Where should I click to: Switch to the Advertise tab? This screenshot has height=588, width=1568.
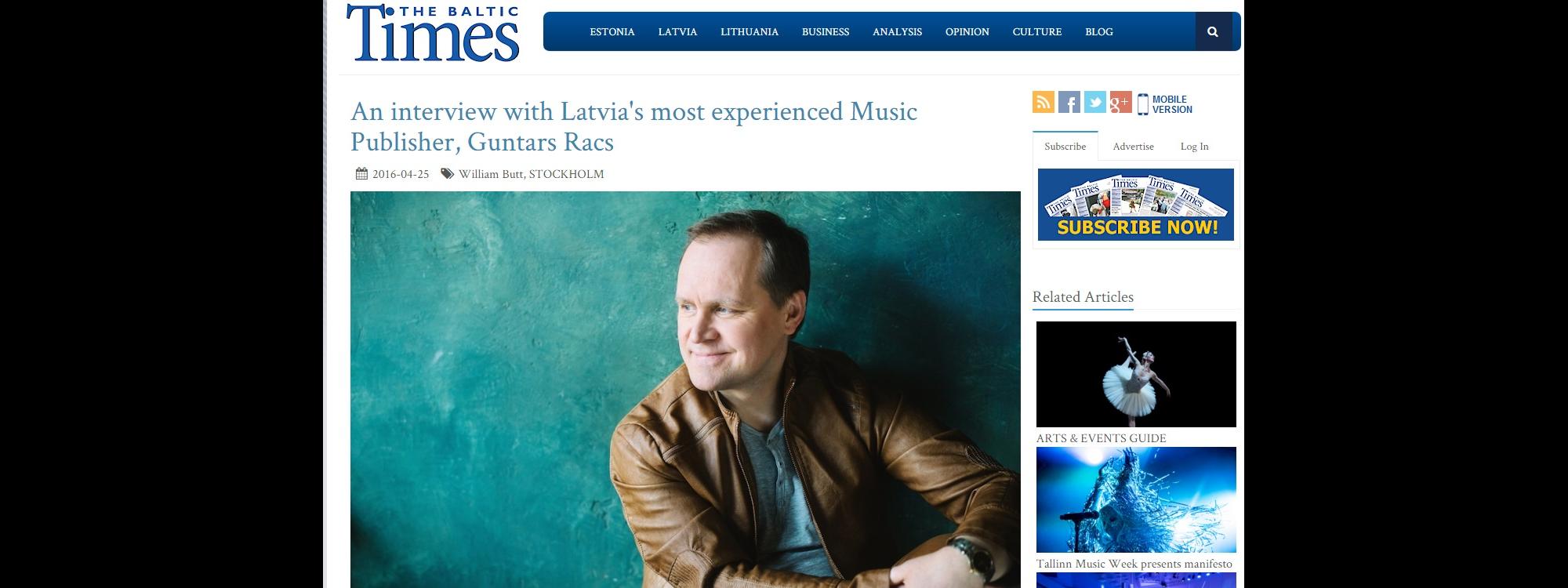pyautogui.click(x=1133, y=147)
